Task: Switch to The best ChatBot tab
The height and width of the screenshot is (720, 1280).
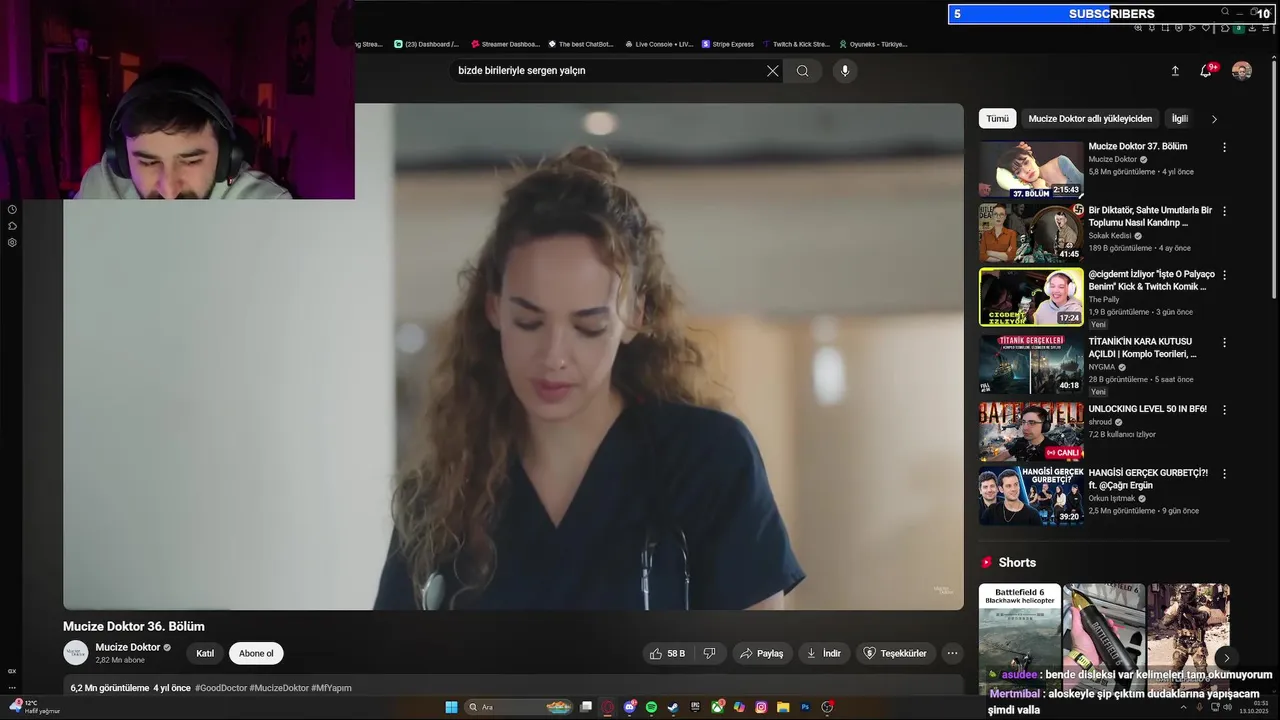Action: (581, 44)
